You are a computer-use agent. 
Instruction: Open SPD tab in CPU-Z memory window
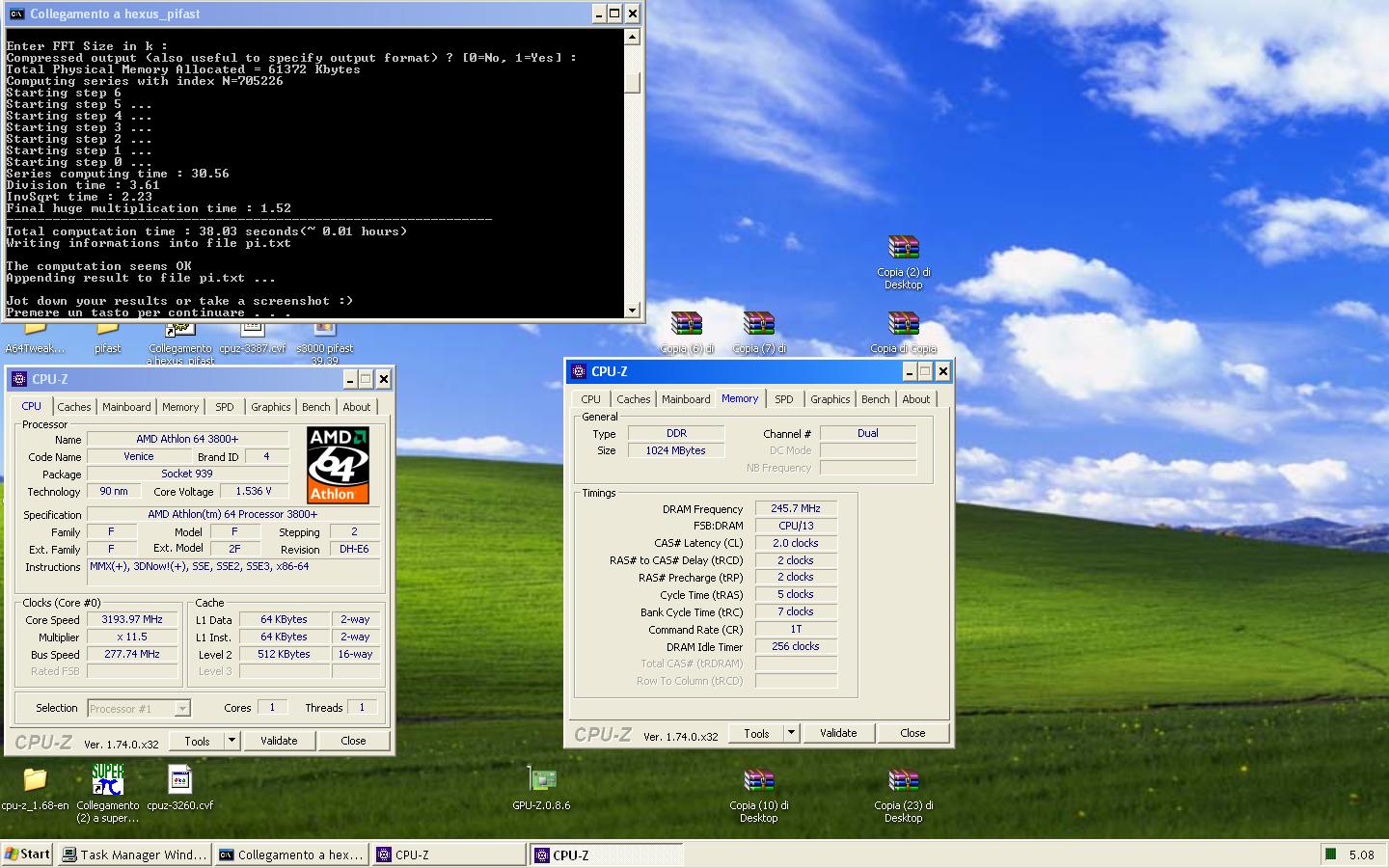click(x=784, y=399)
